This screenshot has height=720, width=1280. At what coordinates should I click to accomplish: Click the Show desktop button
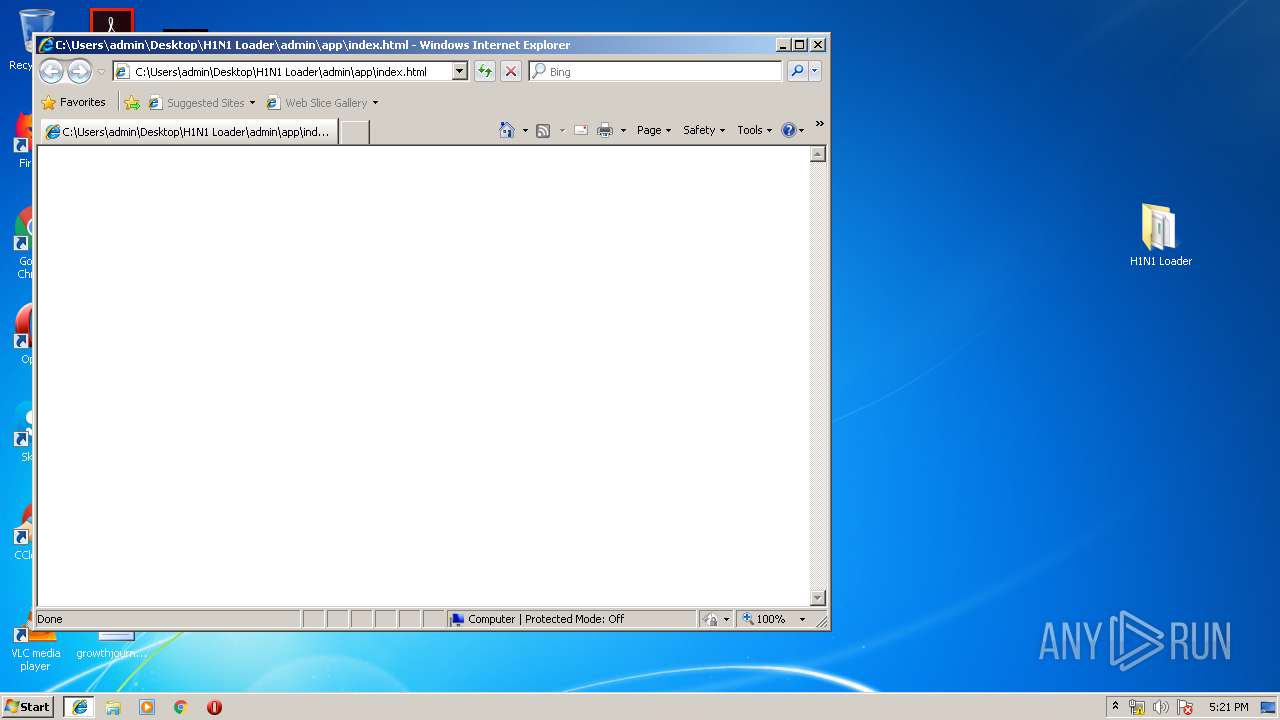coord(1268,707)
